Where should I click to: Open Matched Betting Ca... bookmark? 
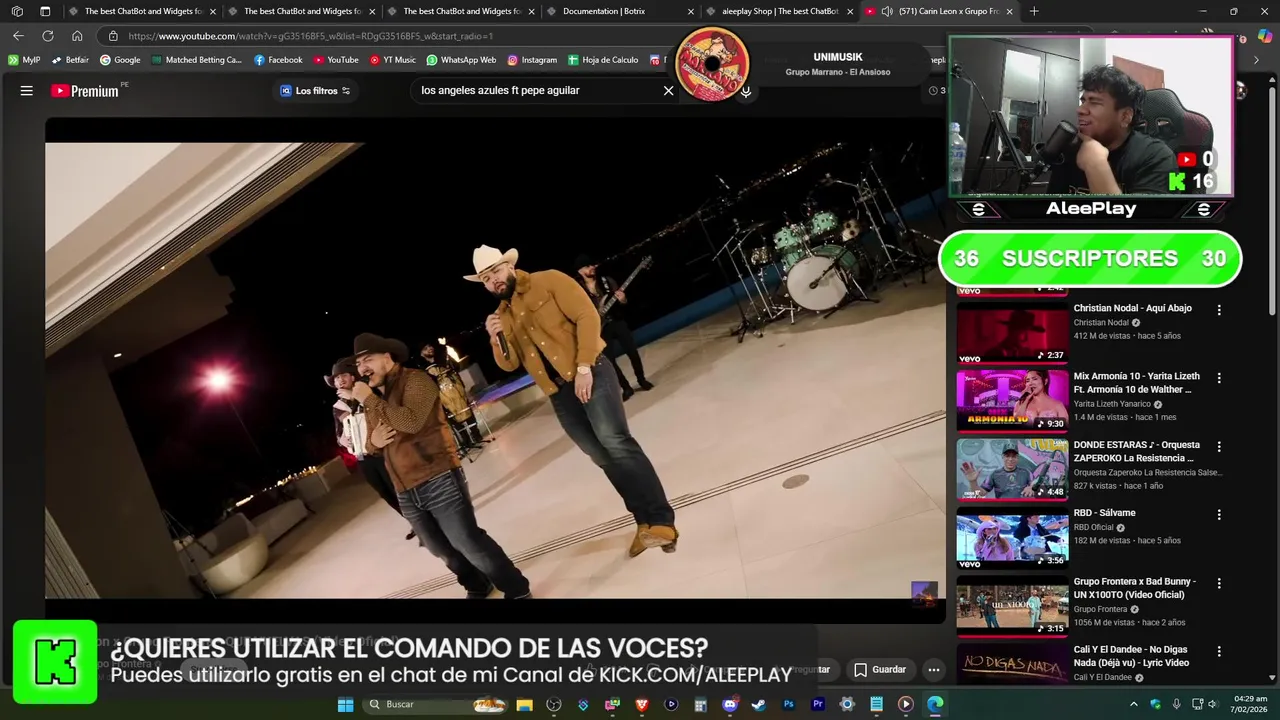pos(197,60)
